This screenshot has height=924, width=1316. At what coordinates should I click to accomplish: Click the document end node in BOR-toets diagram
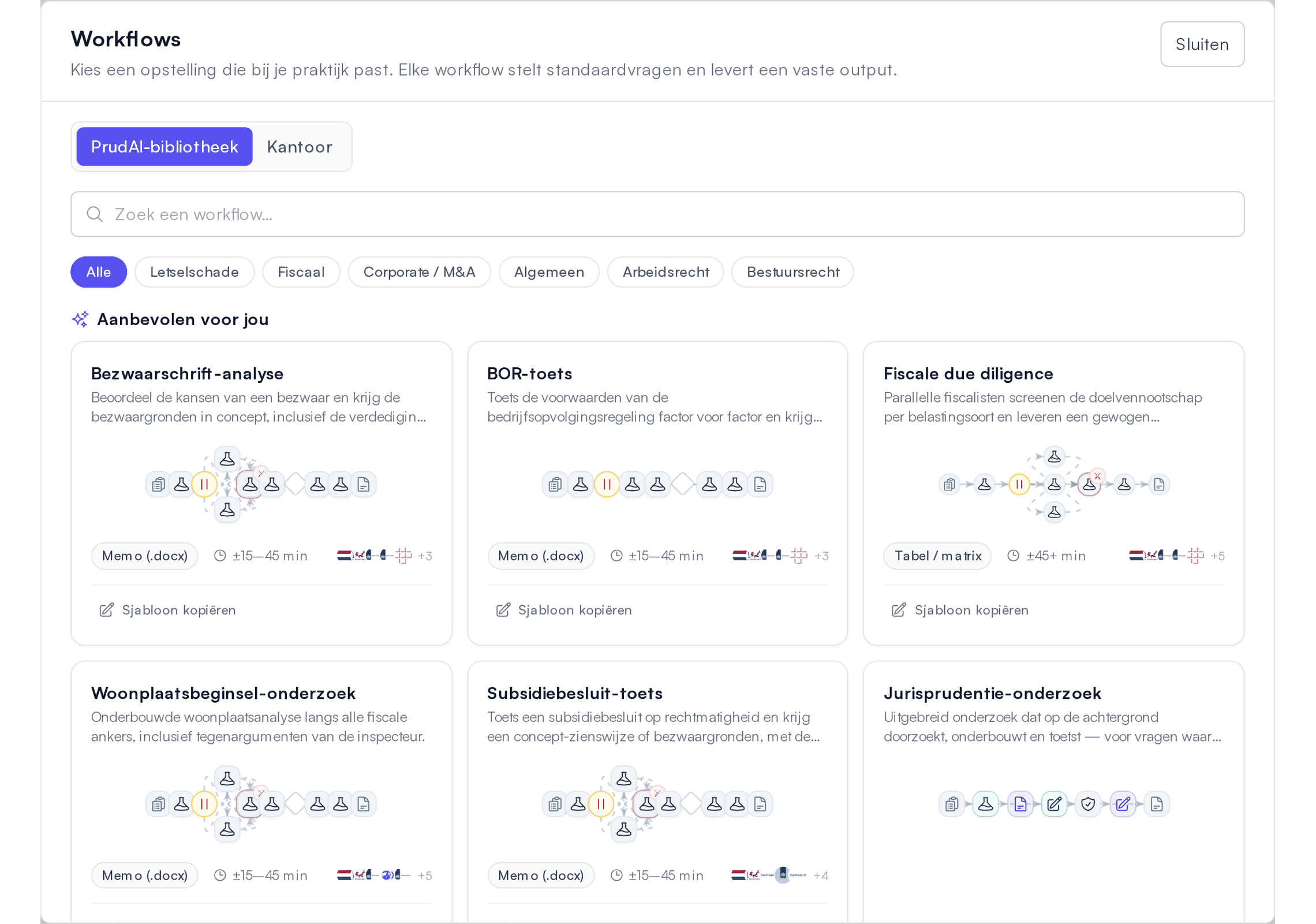point(760,484)
